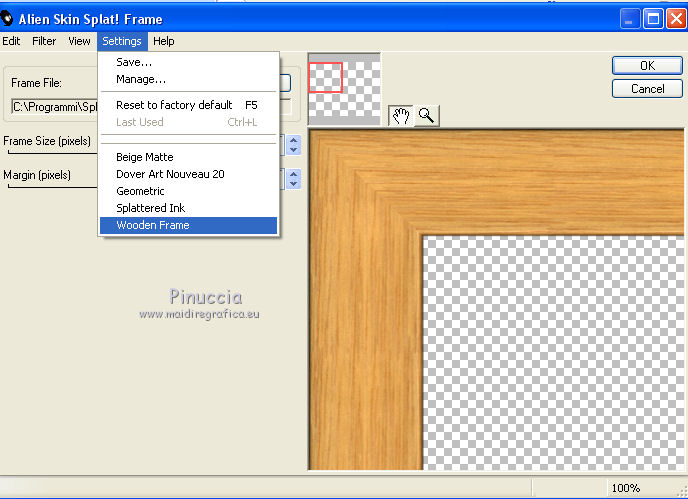Pick the Geometric preset
This screenshot has height=499, width=688.
tap(189, 191)
